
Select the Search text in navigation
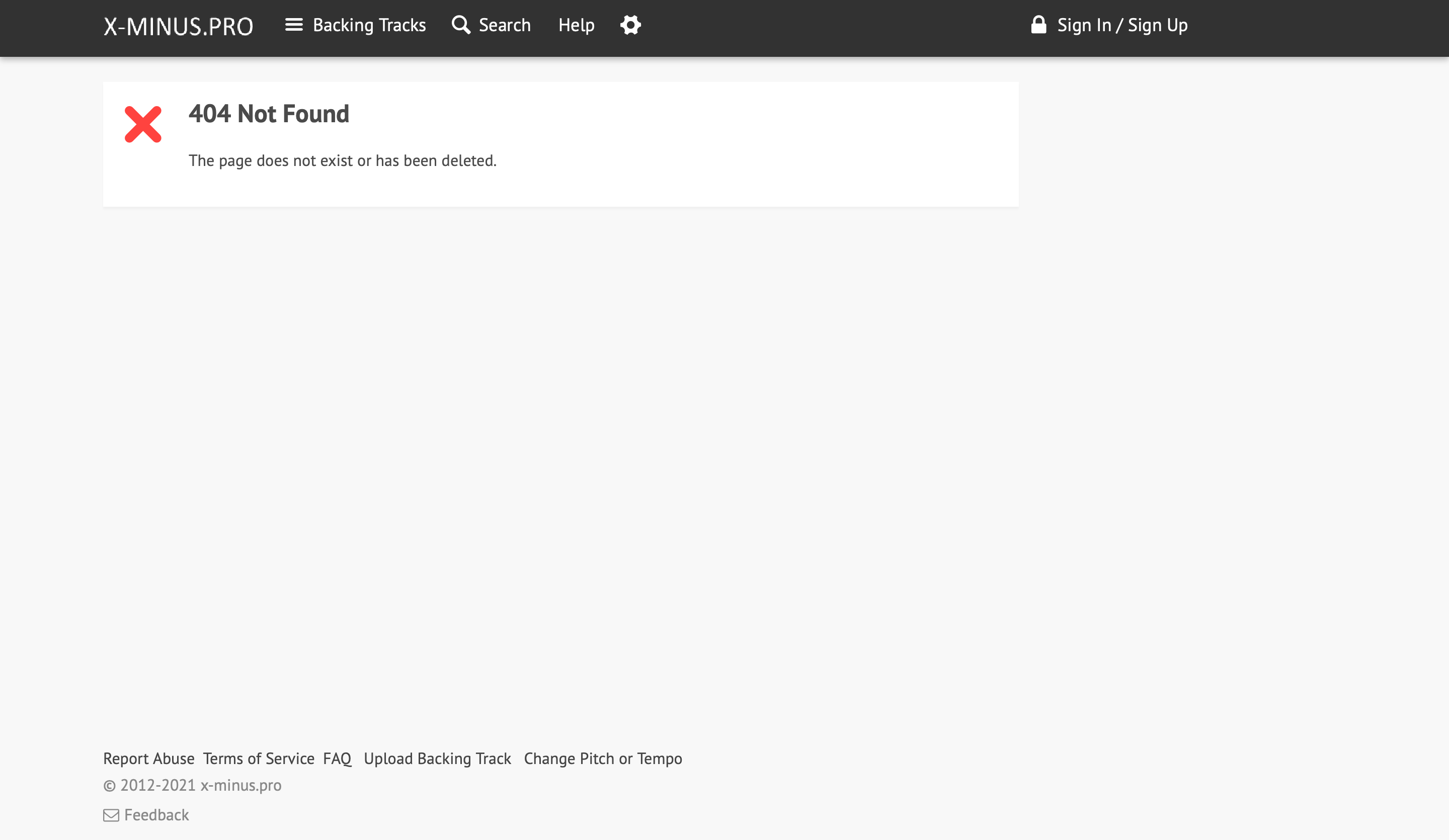(x=504, y=25)
